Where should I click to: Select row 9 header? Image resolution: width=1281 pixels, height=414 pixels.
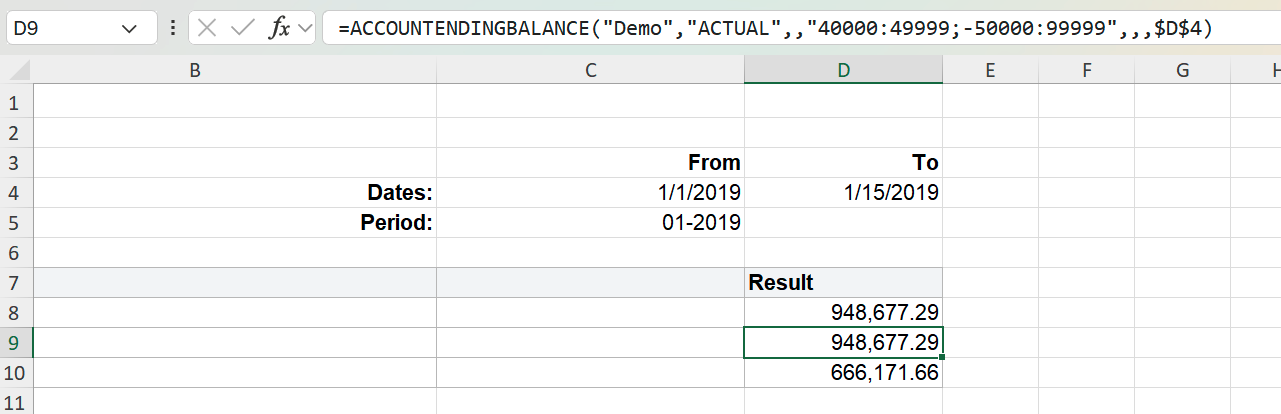(17, 342)
